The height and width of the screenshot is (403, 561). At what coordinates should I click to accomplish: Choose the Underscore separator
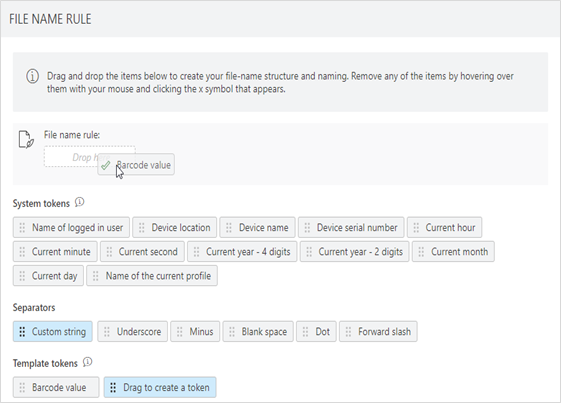132,331
